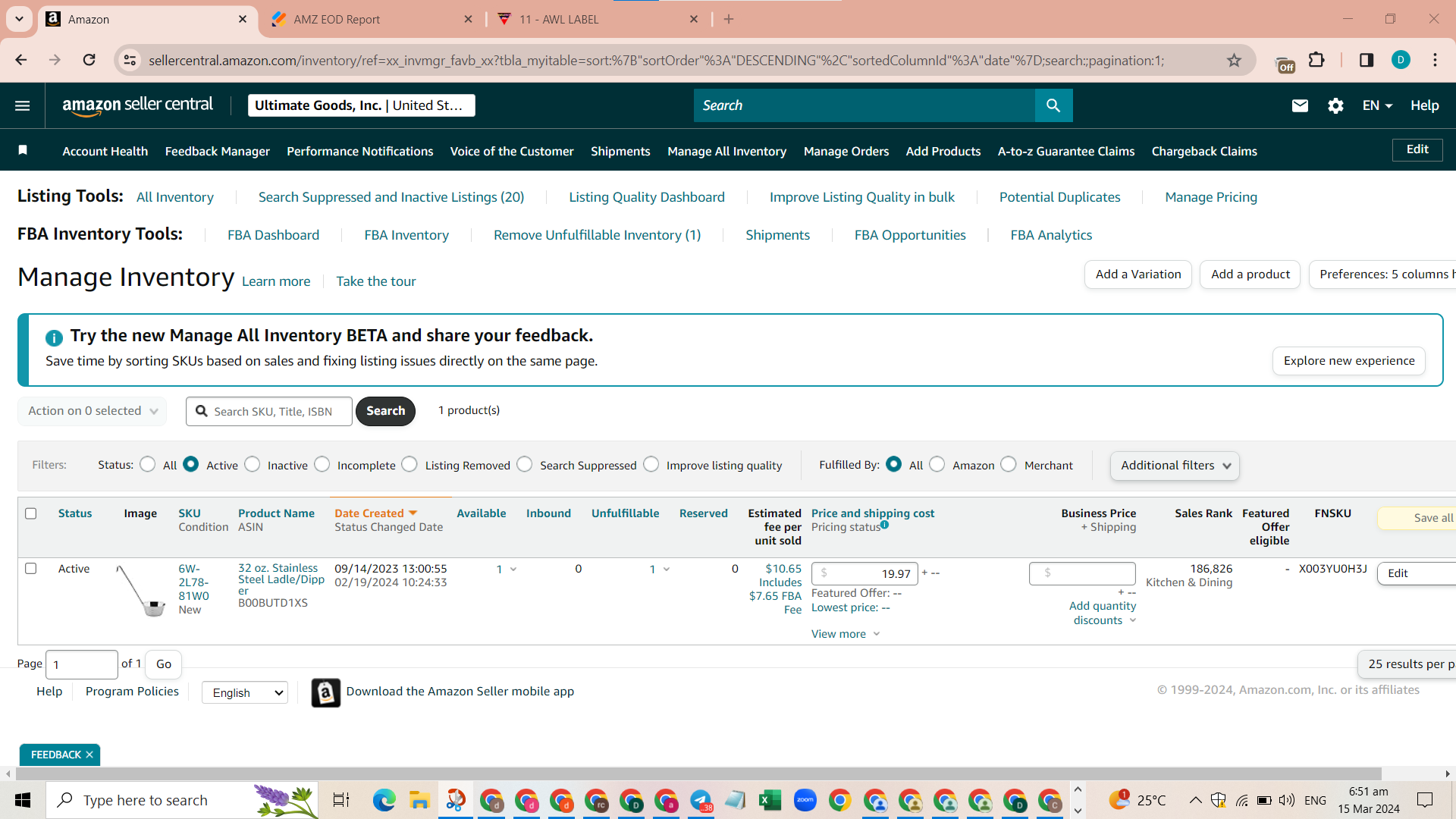Select Fulfilled By Merchant radio button

point(1009,464)
